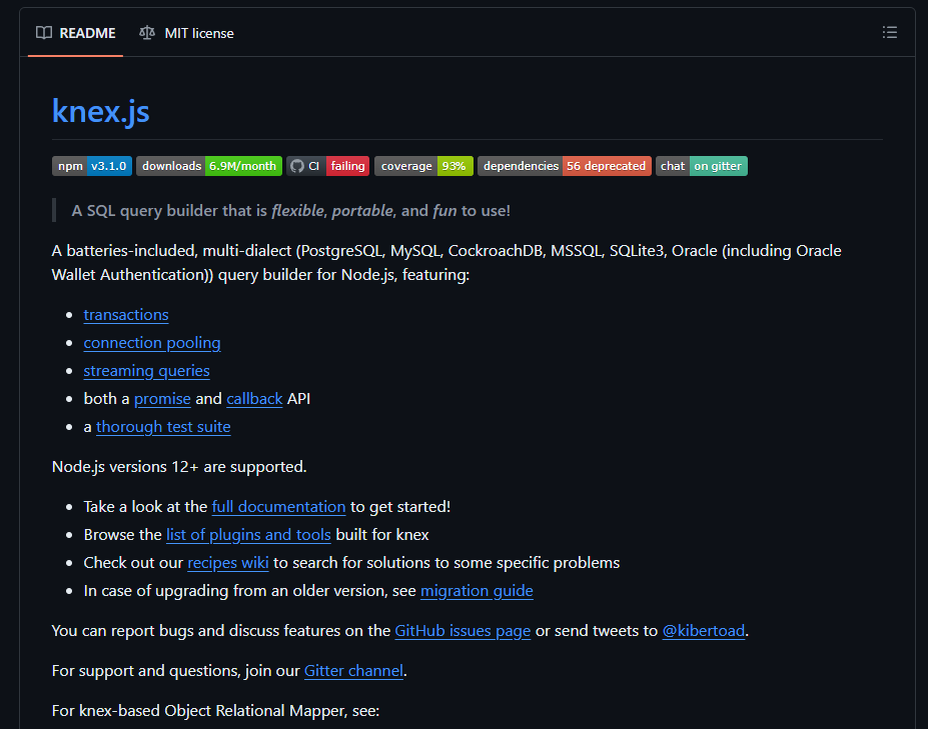This screenshot has height=729, width=928.
Task: Open the README outline list icon
Action: (x=889, y=33)
